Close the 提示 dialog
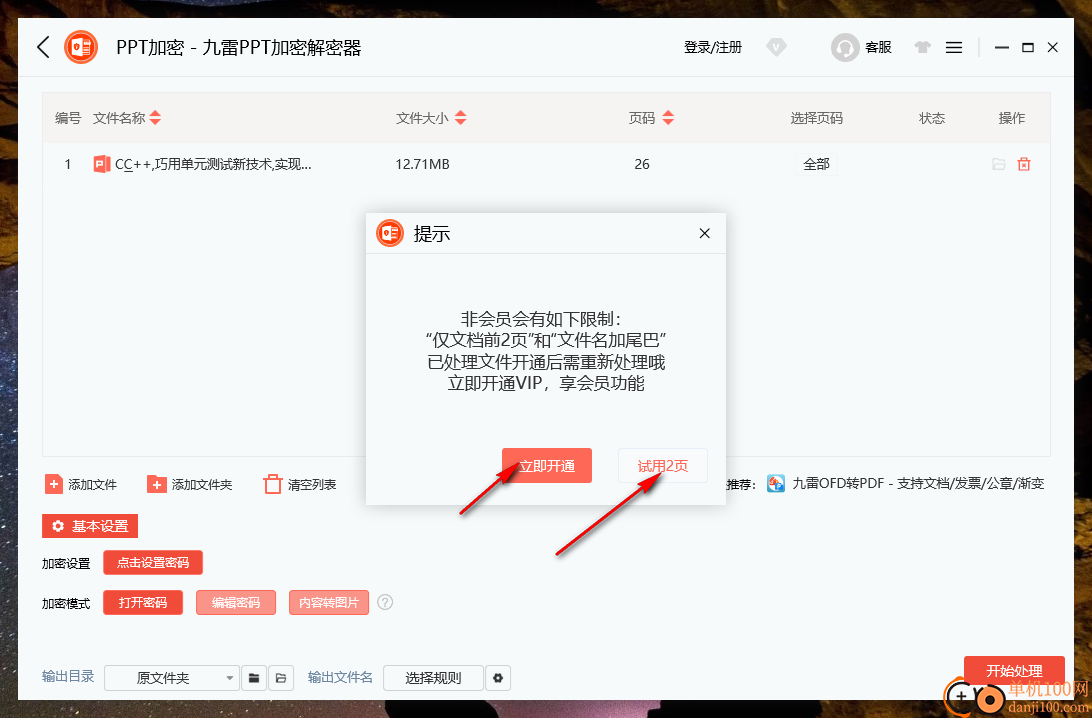The width and height of the screenshot is (1092, 718). (704, 233)
